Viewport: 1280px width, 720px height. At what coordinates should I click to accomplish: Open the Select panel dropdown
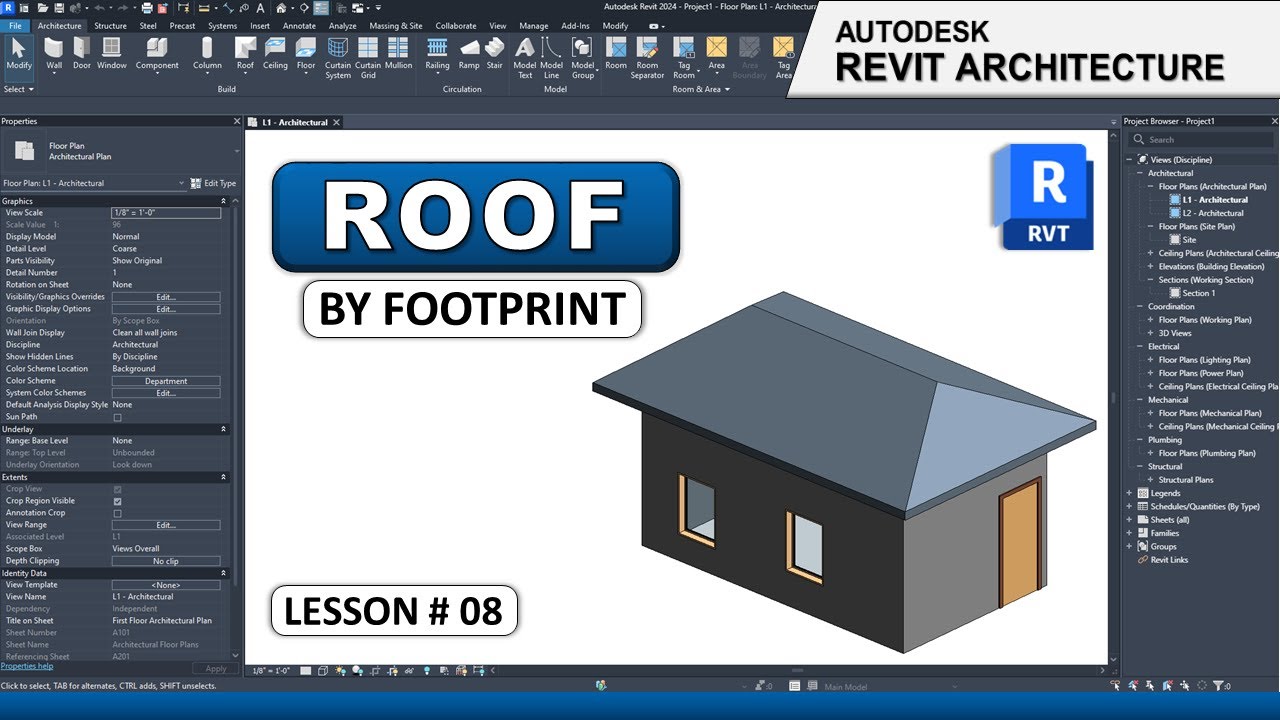pyautogui.click(x=18, y=89)
